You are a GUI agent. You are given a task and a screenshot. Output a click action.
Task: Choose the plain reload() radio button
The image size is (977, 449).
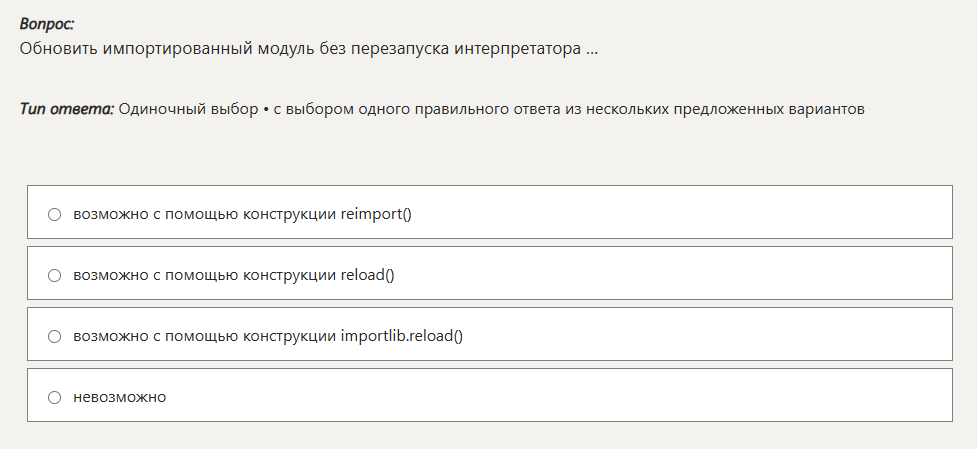tap(55, 275)
